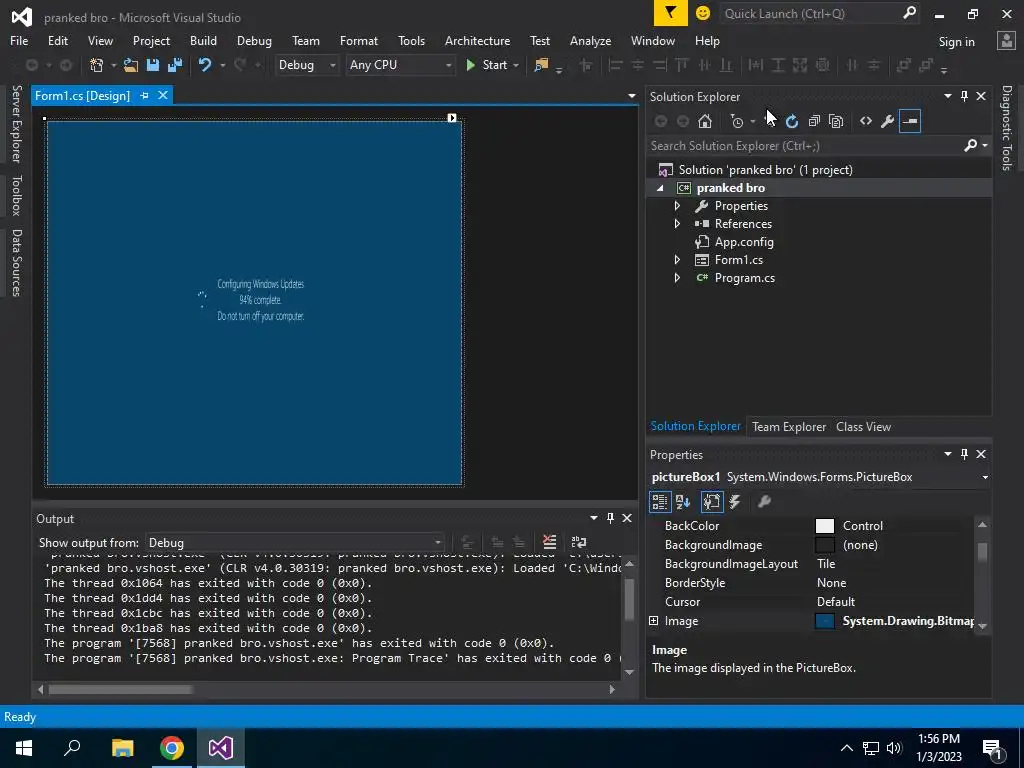Select the Form1.cs [Design] tab
Screen dimensions: 1024x768
click(x=82, y=95)
